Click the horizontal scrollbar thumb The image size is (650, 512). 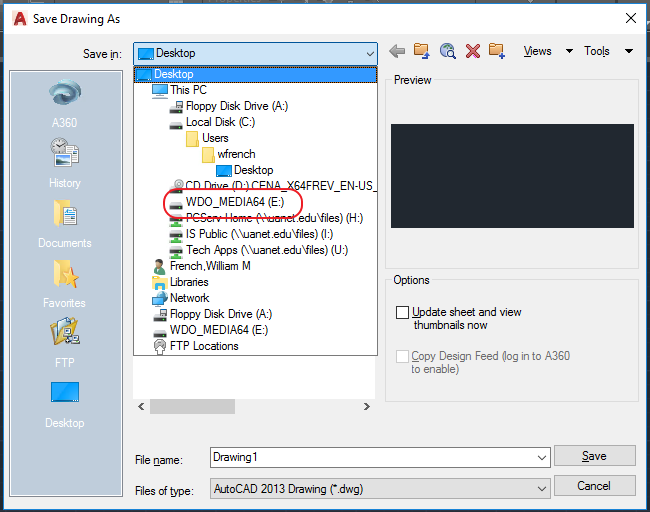coord(192,407)
